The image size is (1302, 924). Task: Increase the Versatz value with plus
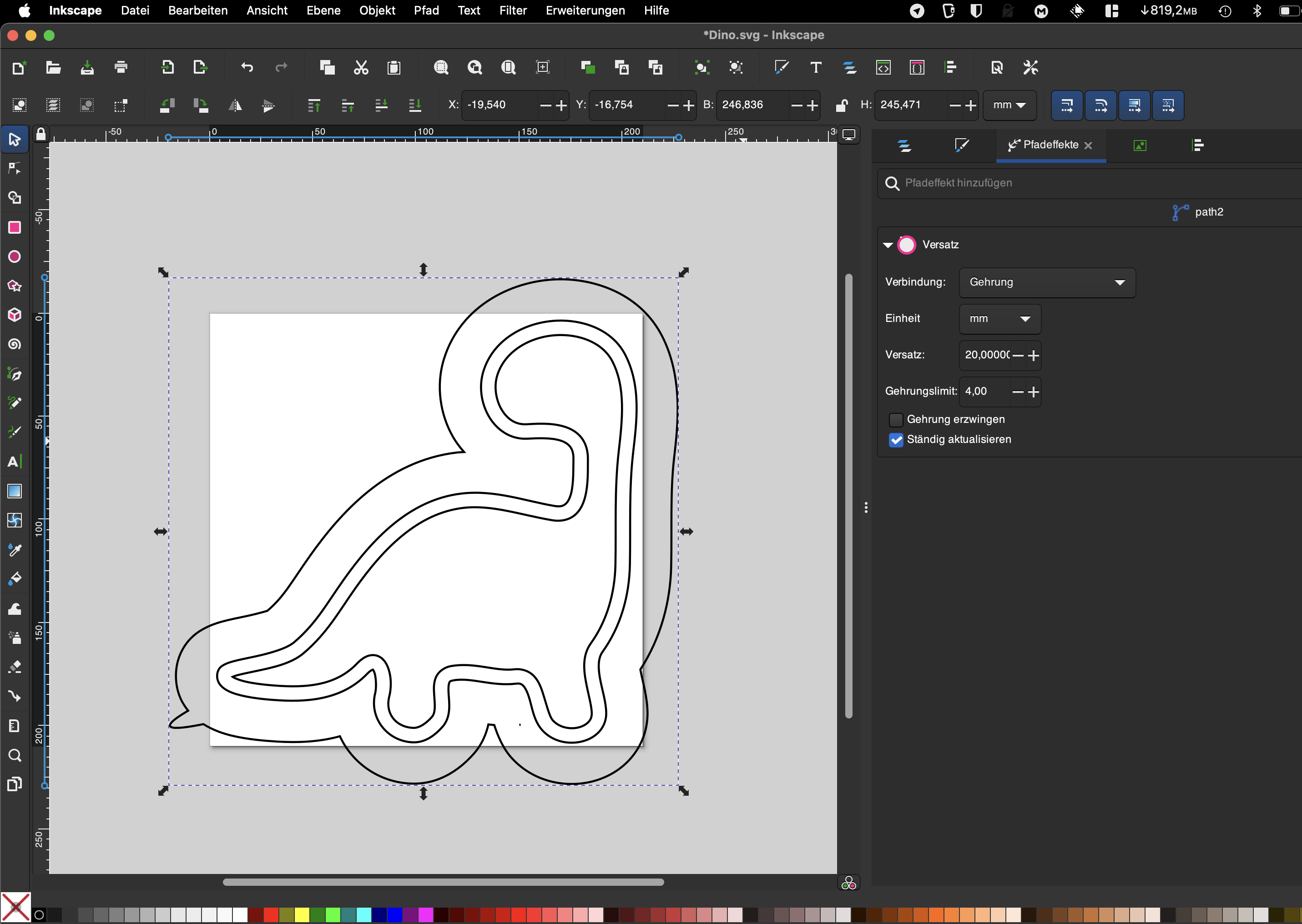point(1034,356)
